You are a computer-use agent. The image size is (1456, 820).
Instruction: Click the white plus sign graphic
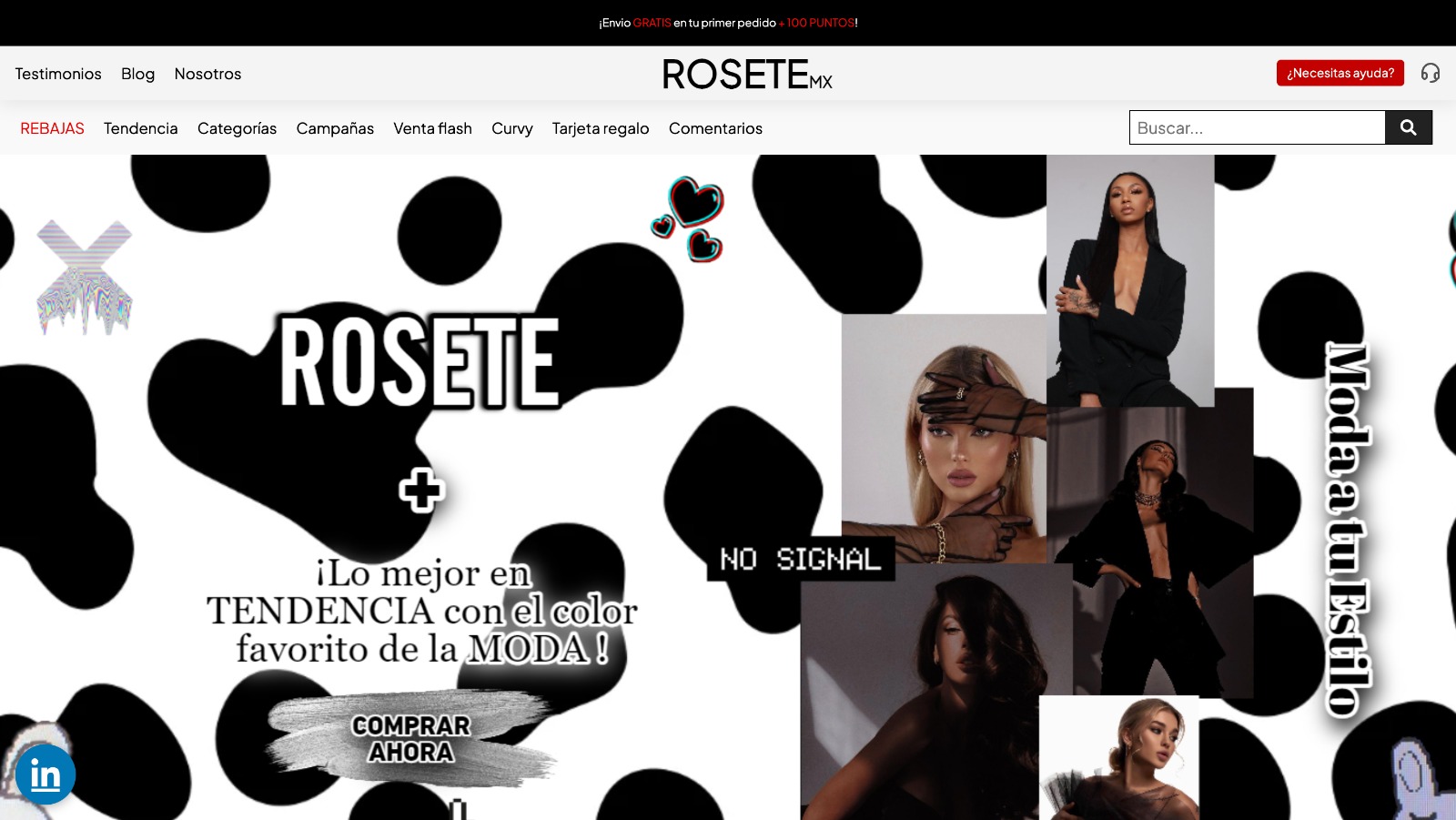click(x=422, y=491)
